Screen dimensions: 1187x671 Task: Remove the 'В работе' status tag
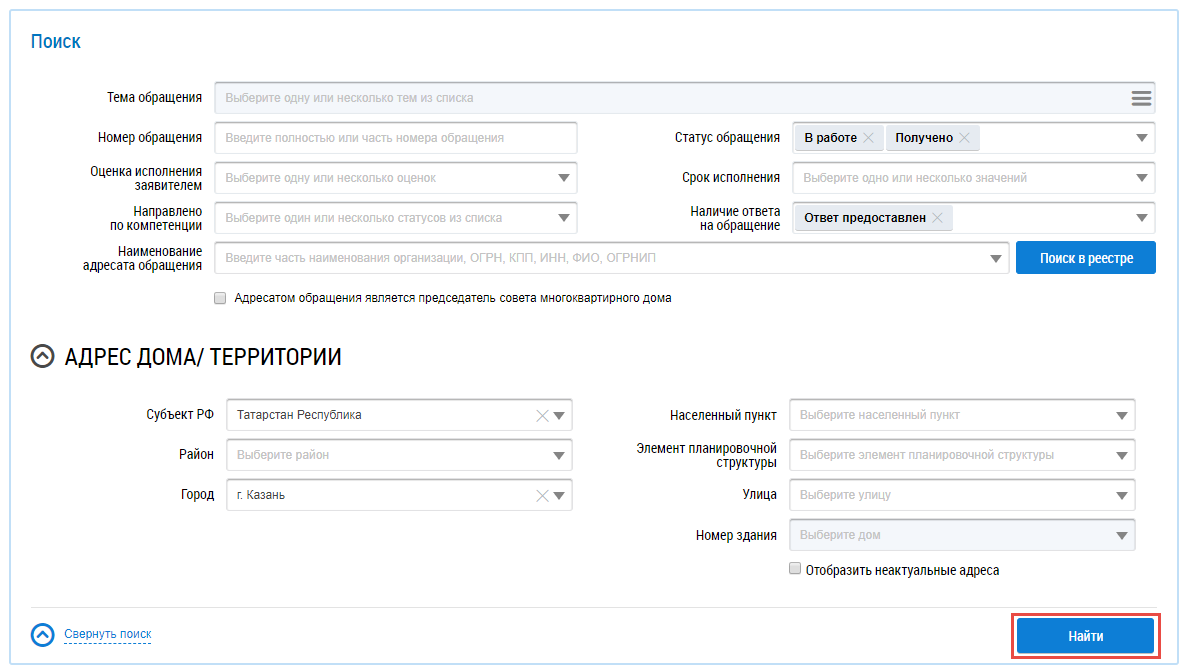coord(868,138)
